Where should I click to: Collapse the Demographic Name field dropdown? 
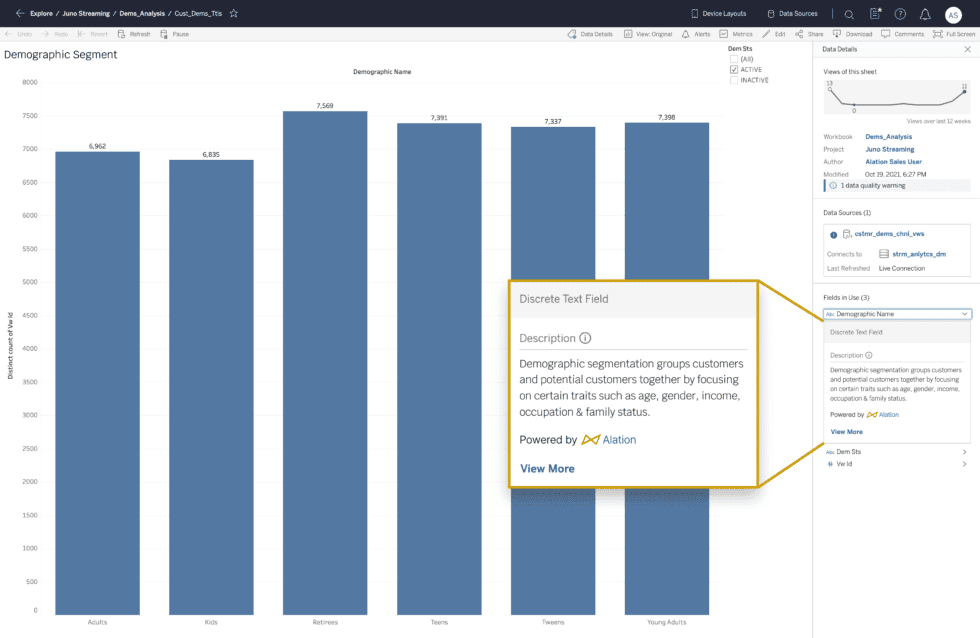coord(964,314)
